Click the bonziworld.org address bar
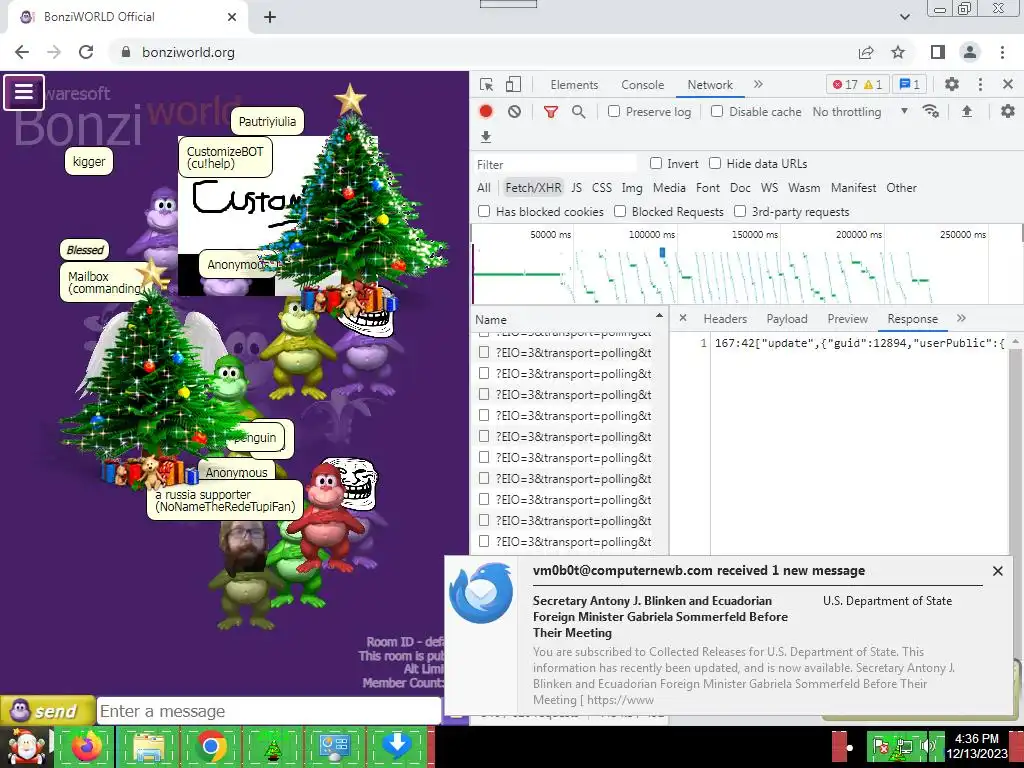 483,52
